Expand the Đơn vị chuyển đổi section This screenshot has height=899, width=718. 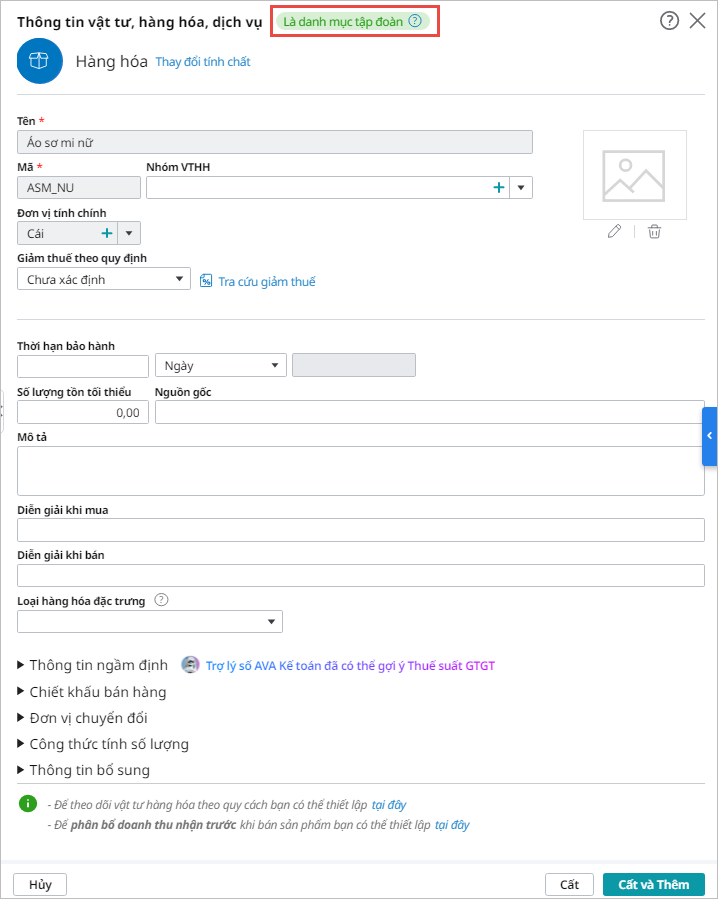22,717
